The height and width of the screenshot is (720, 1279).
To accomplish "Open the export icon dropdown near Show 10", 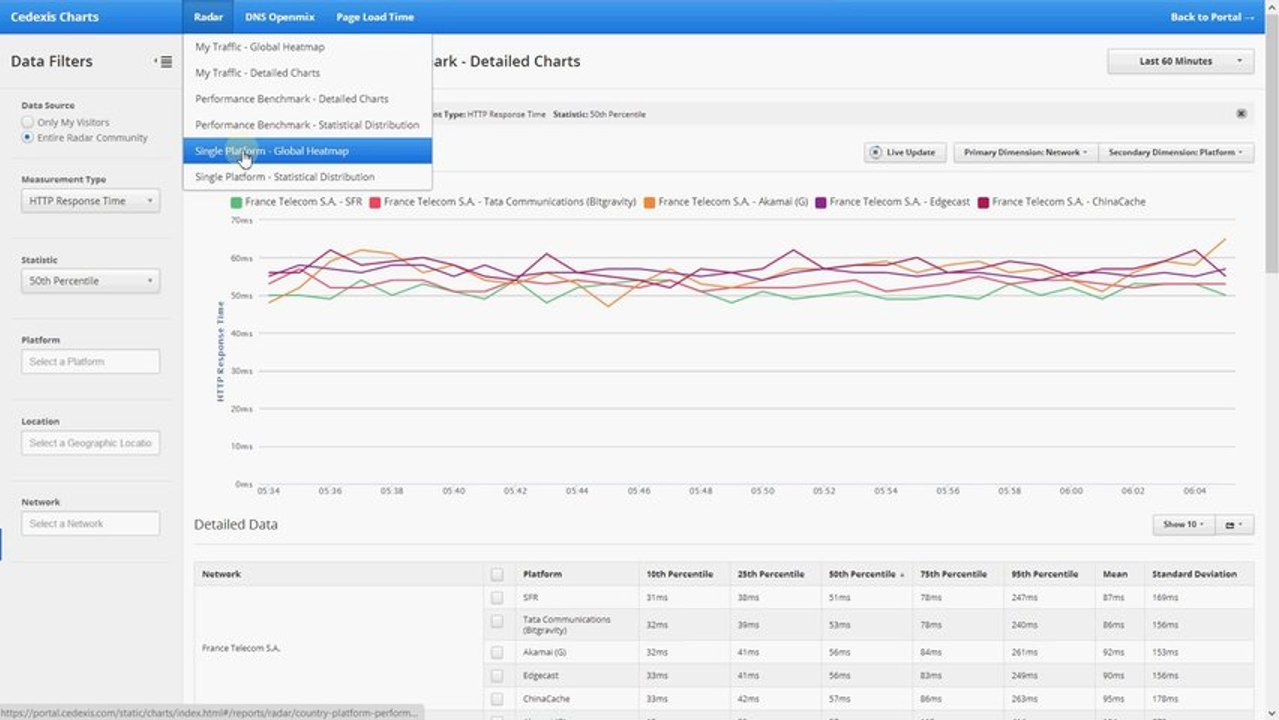I will click(x=1234, y=524).
